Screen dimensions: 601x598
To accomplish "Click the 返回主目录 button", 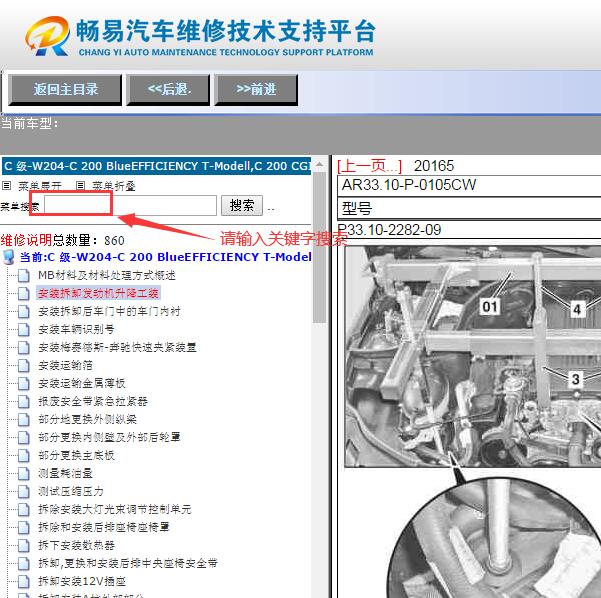I will [65, 90].
